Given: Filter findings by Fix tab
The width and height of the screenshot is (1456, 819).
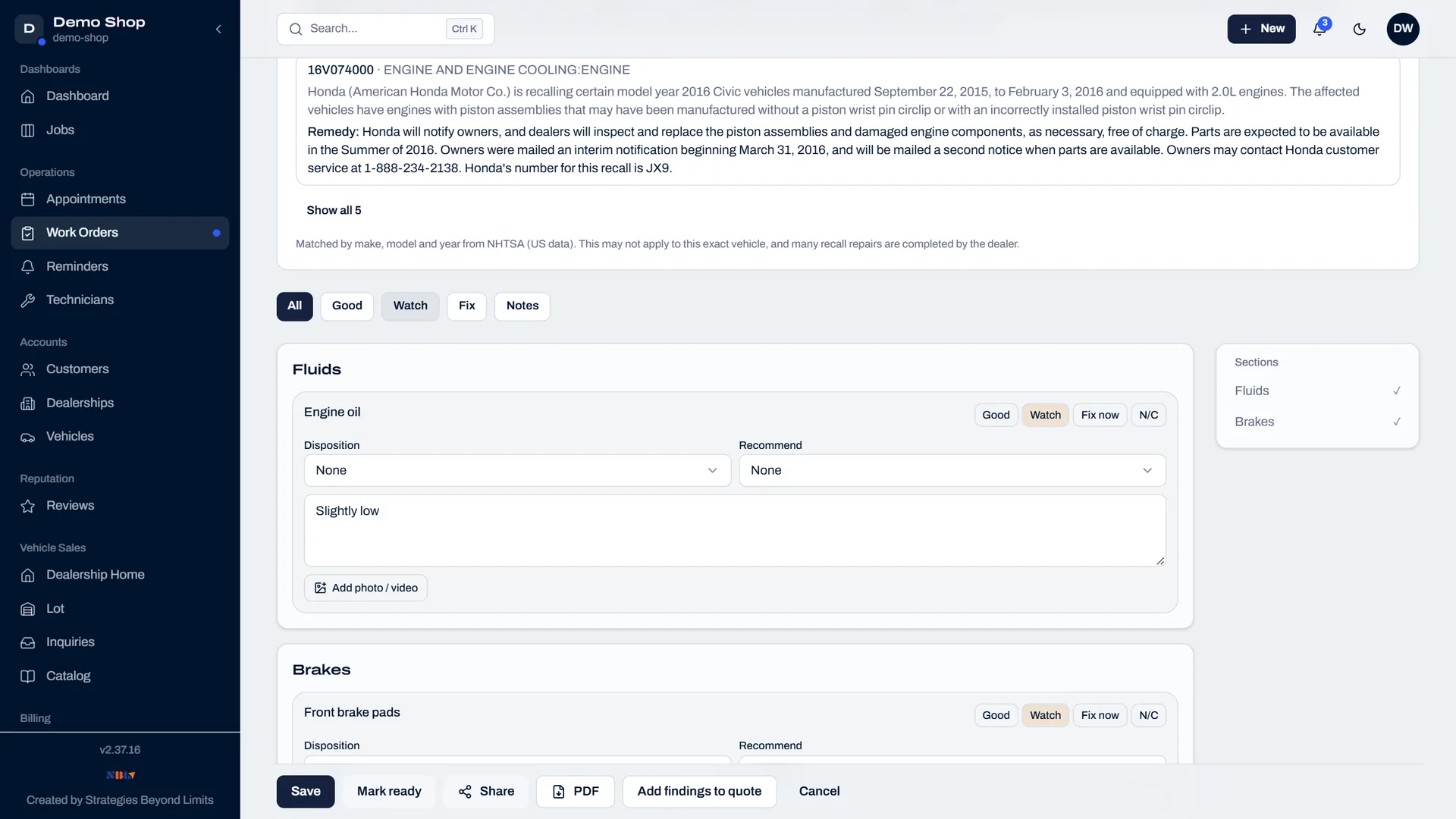Looking at the screenshot, I should [x=466, y=306].
